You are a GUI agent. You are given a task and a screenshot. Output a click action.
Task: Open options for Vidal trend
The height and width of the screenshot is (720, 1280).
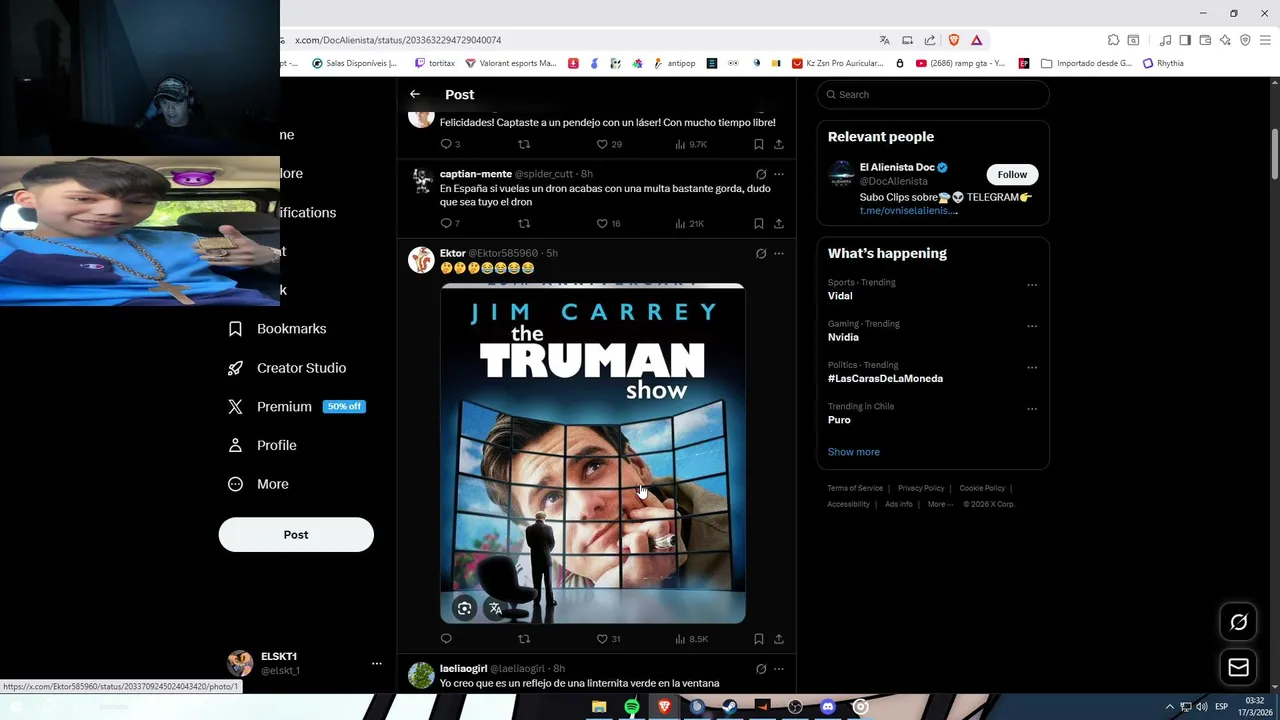click(1032, 285)
